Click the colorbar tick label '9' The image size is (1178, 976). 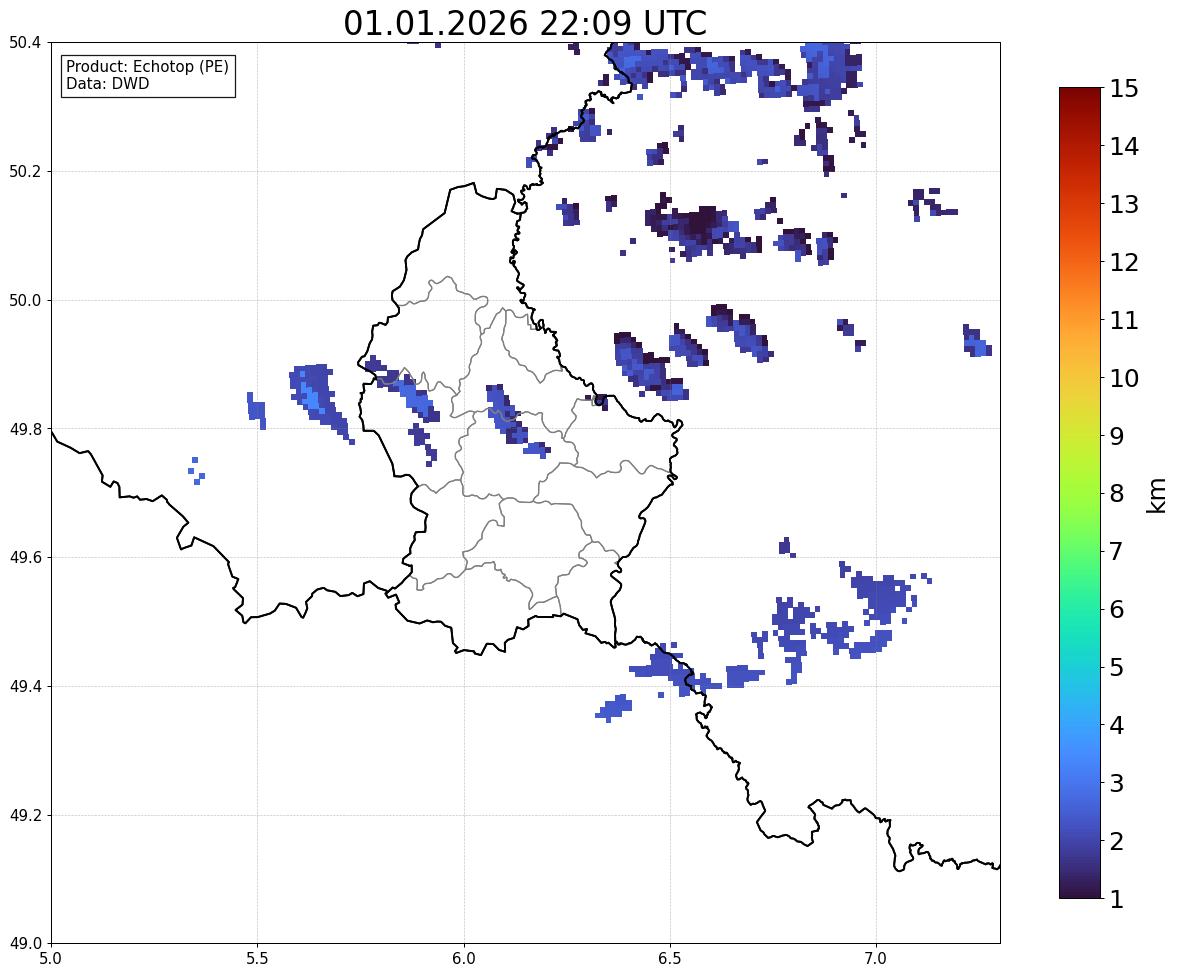click(1117, 436)
